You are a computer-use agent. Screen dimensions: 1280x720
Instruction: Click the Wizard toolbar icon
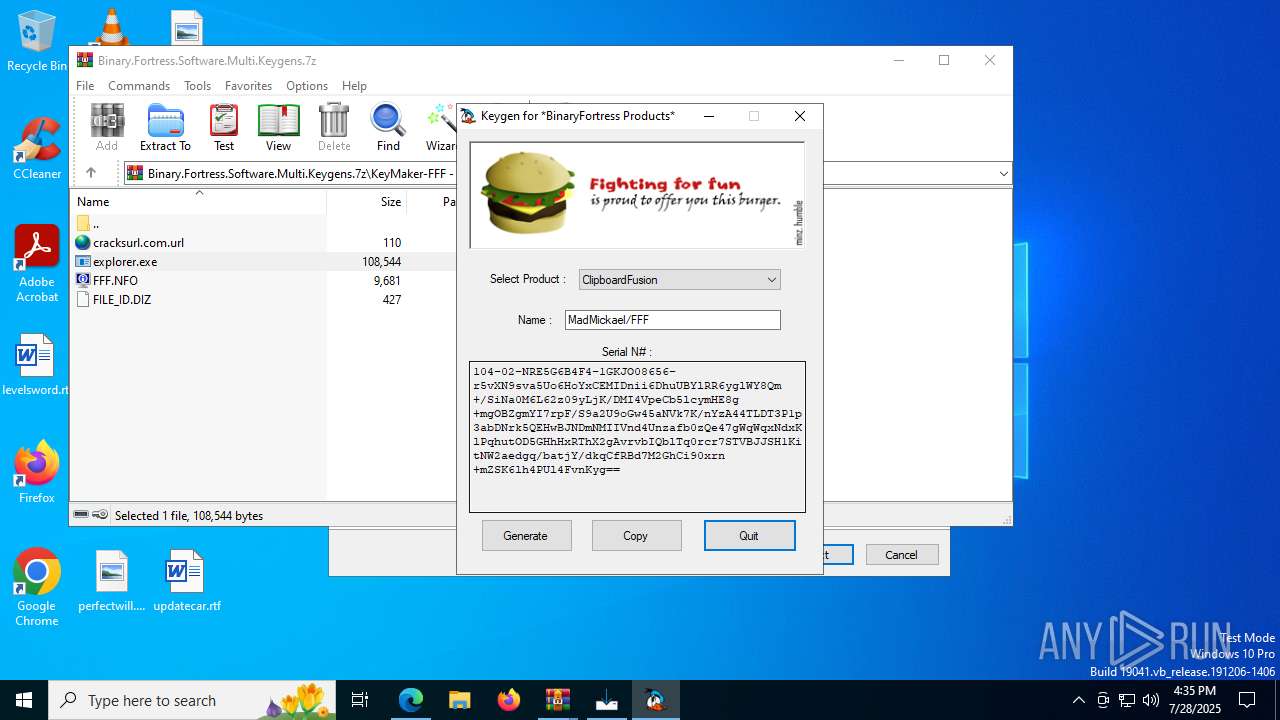coord(440,127)
